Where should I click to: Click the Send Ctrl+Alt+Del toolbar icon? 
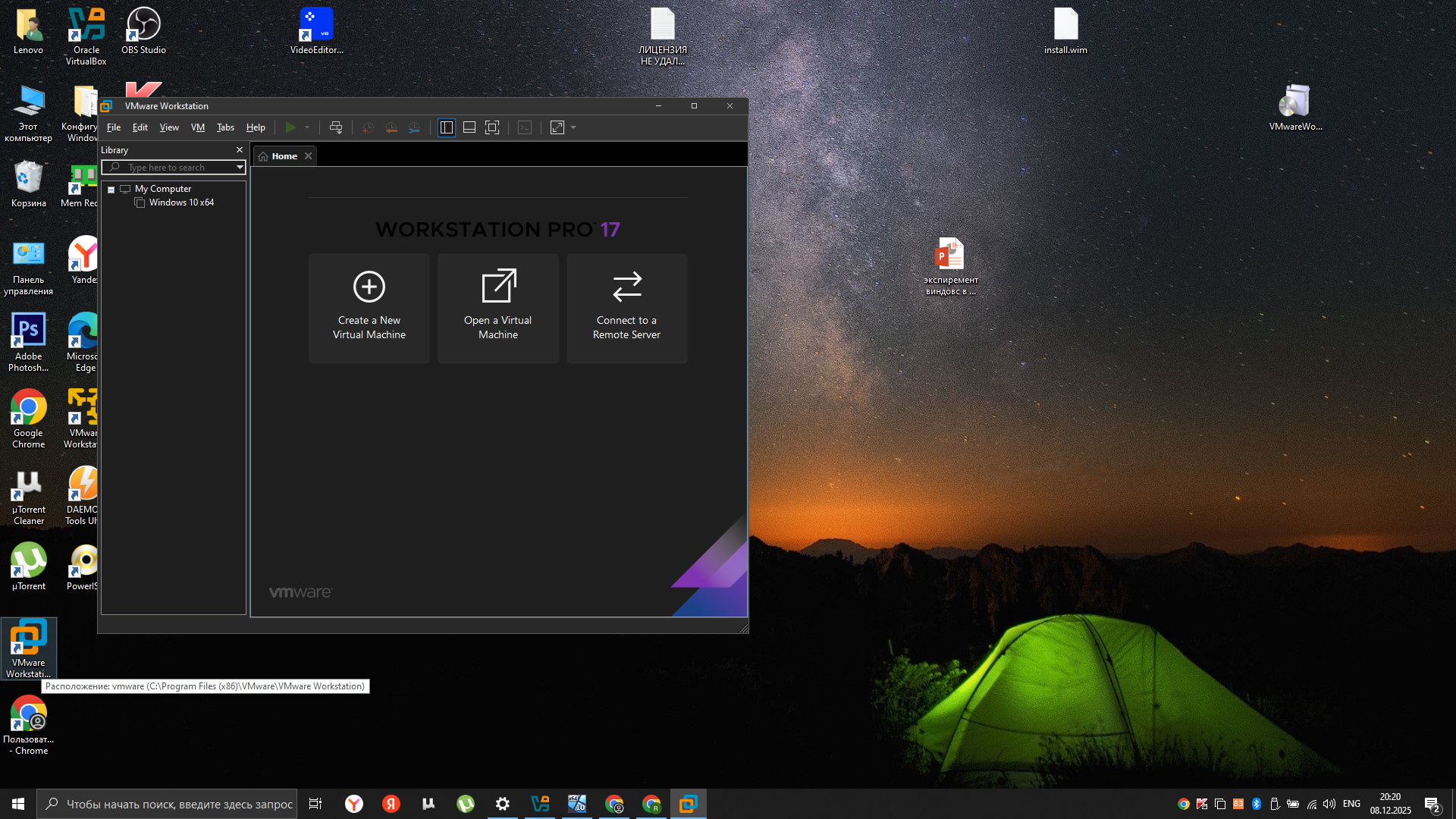coord(336,127)
